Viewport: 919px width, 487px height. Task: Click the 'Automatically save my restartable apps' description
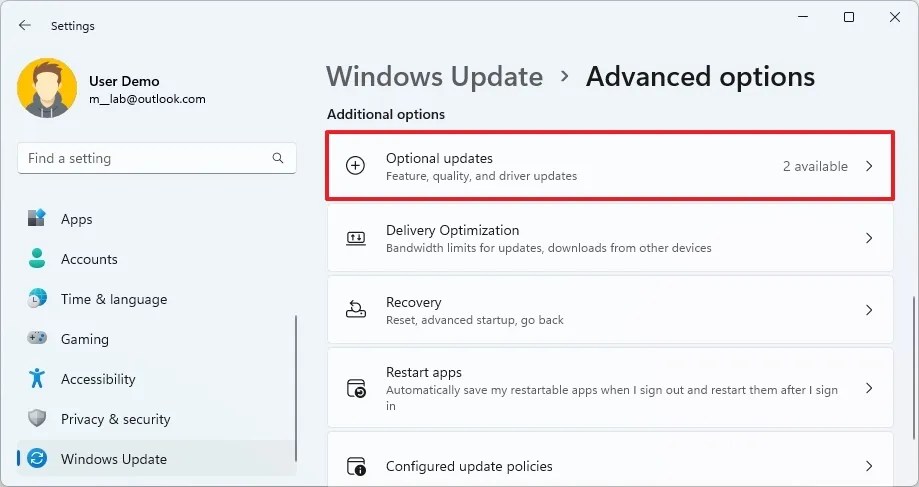612,398
